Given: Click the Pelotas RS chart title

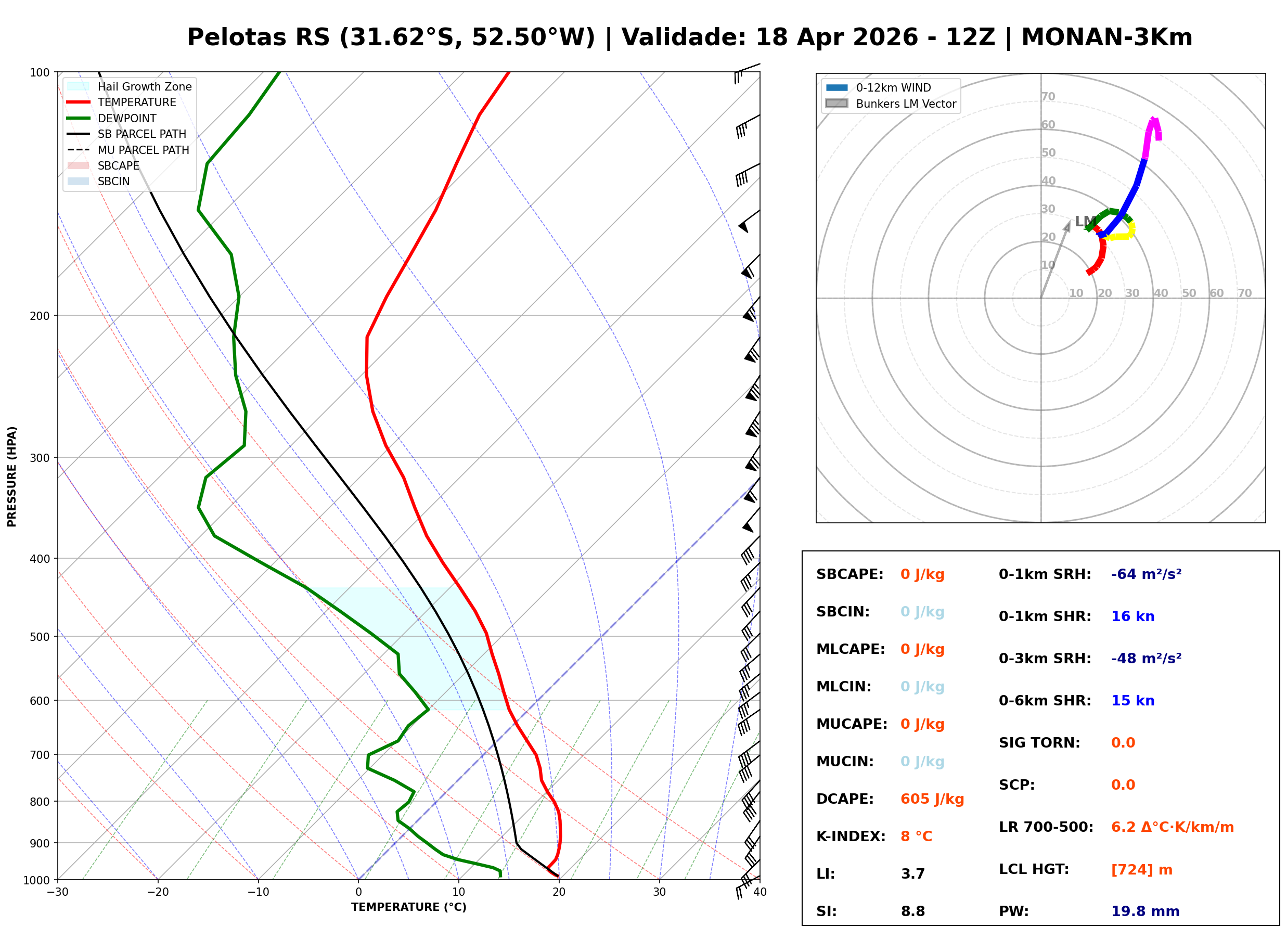Looking at the screenshot, I should coord(690,37).
